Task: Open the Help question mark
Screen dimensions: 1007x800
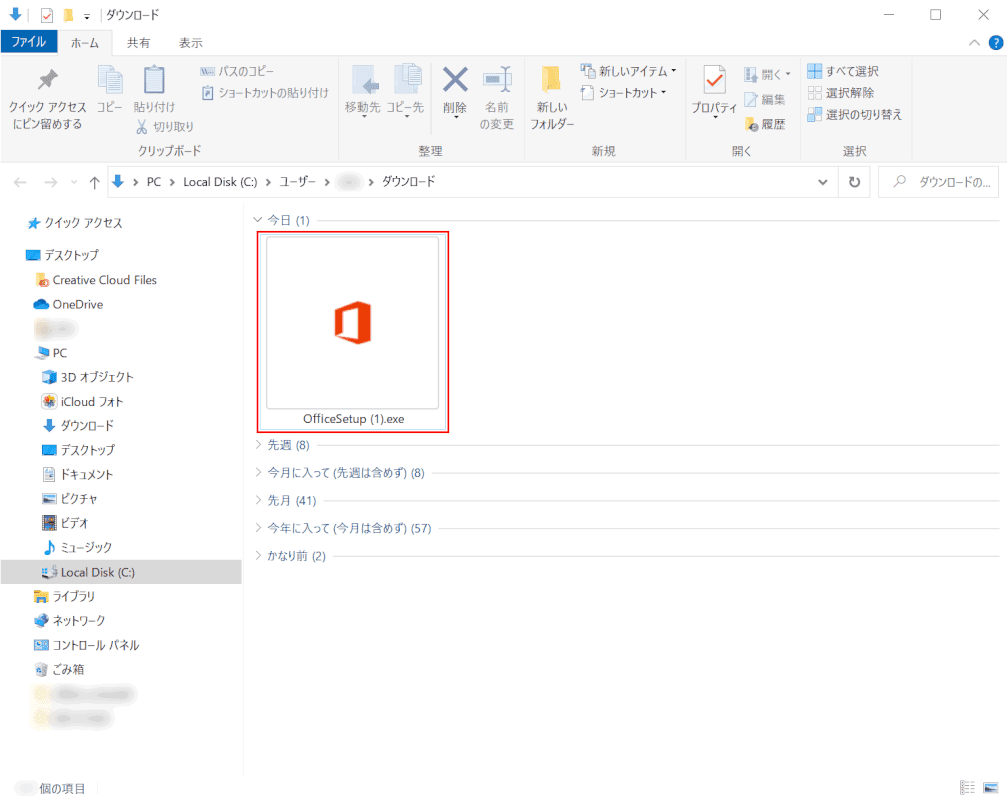Action: pyautogui.click(x=995, y=43)
